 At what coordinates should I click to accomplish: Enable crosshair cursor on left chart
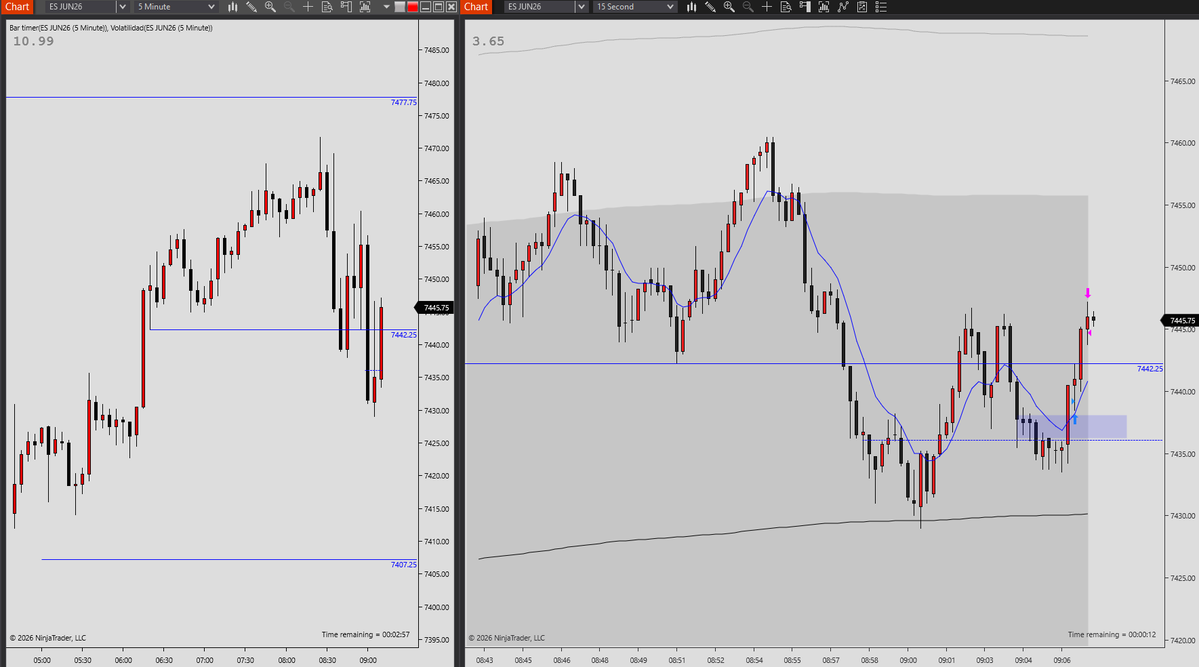coord(308,7)
